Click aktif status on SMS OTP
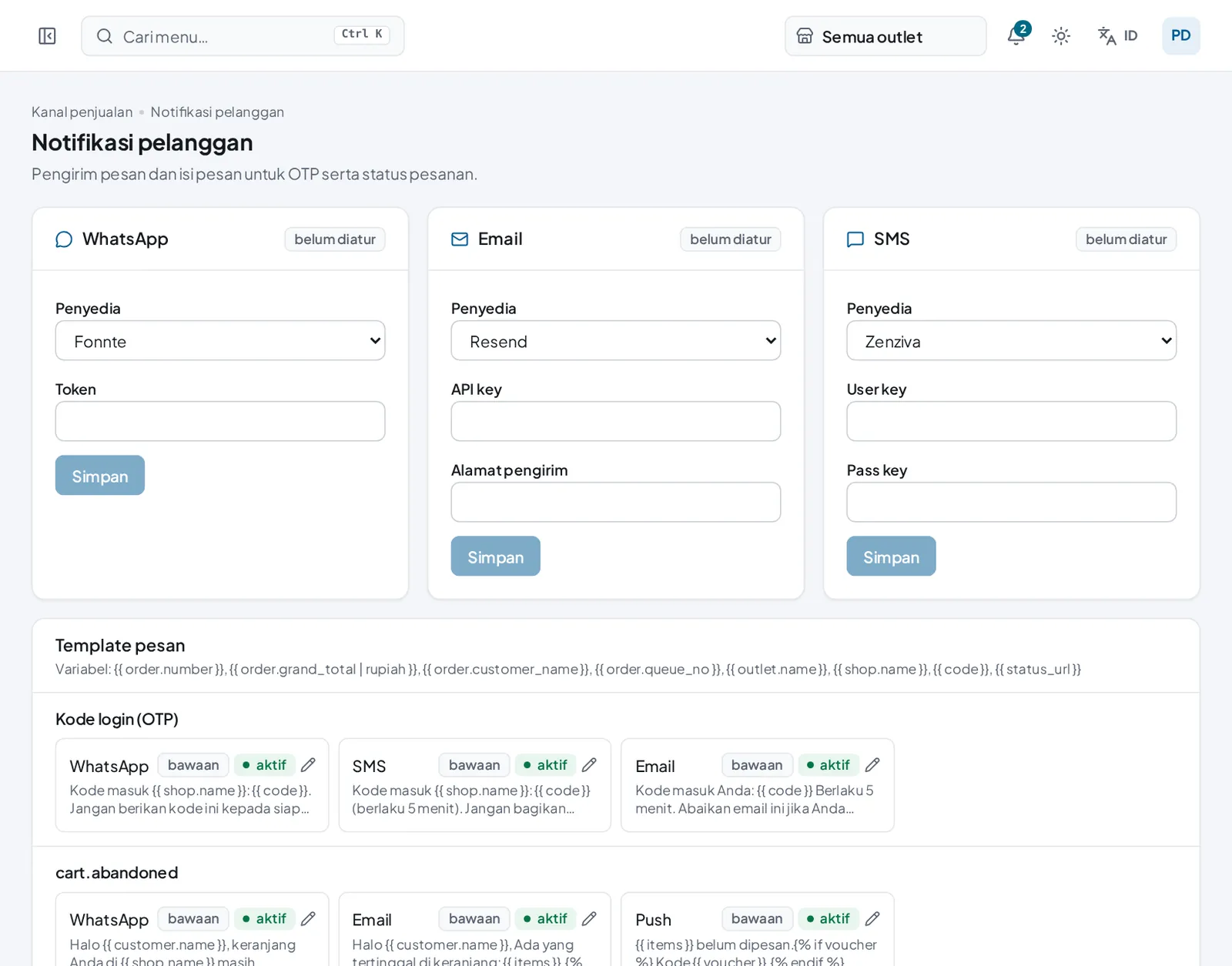 pos(546,765)
